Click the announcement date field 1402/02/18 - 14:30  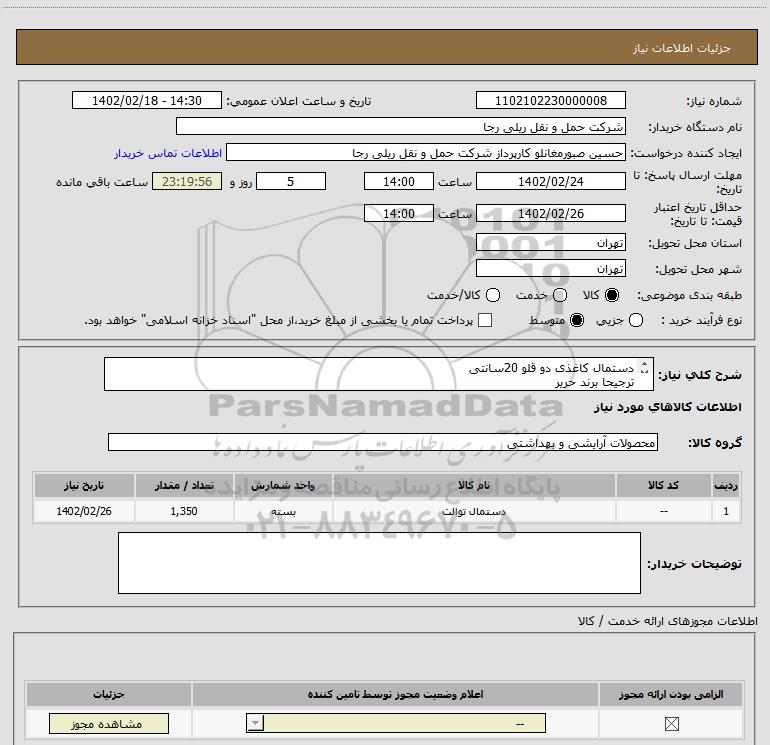(147, 100)
